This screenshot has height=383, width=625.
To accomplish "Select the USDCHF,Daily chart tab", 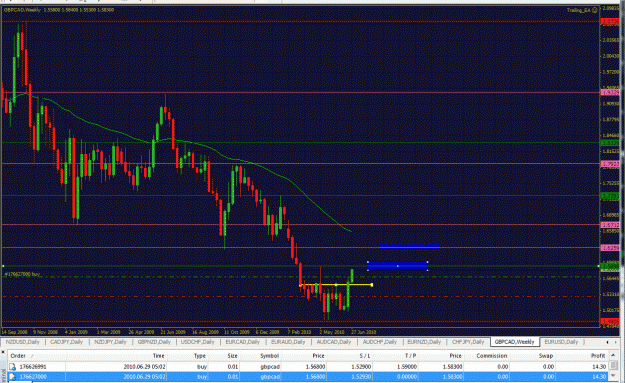I will [198, 342].
